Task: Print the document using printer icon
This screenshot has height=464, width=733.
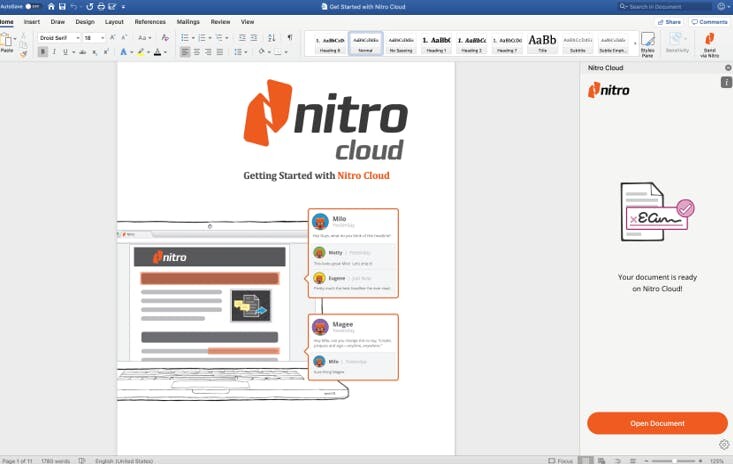Action: tap(101, 7)
